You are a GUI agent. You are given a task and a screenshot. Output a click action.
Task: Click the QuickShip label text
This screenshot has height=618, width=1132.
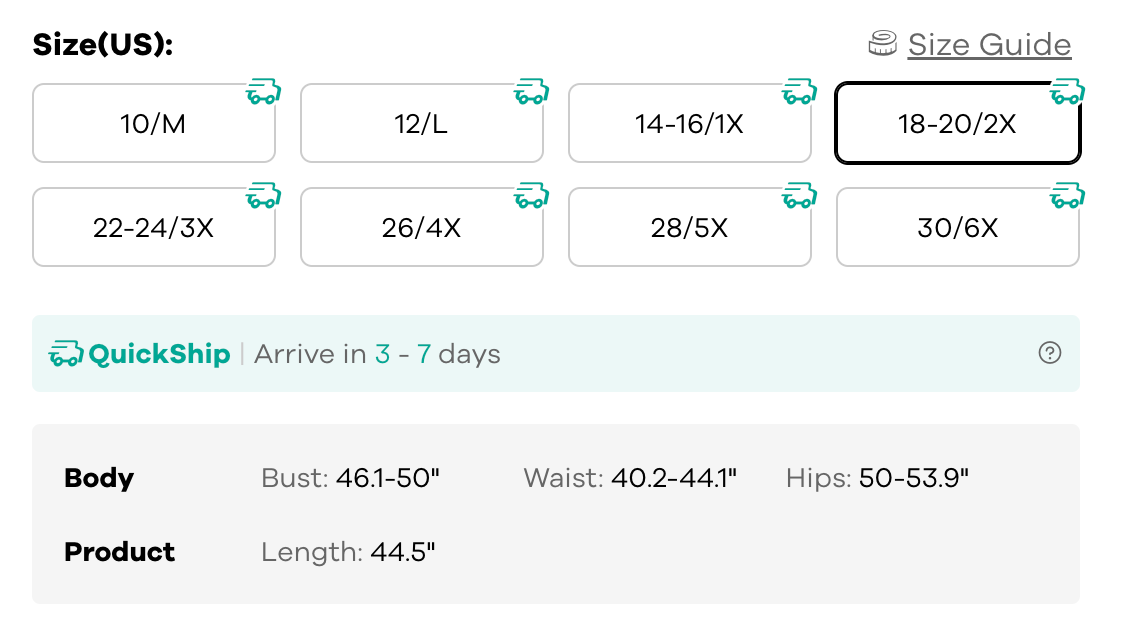(160, 354)
